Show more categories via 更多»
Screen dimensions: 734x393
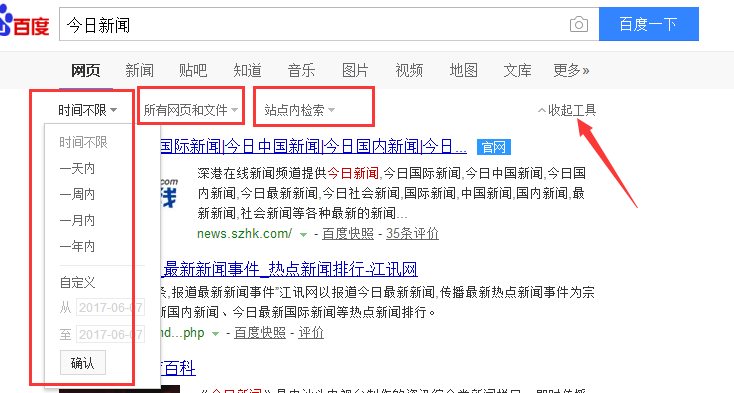[571, 71]
